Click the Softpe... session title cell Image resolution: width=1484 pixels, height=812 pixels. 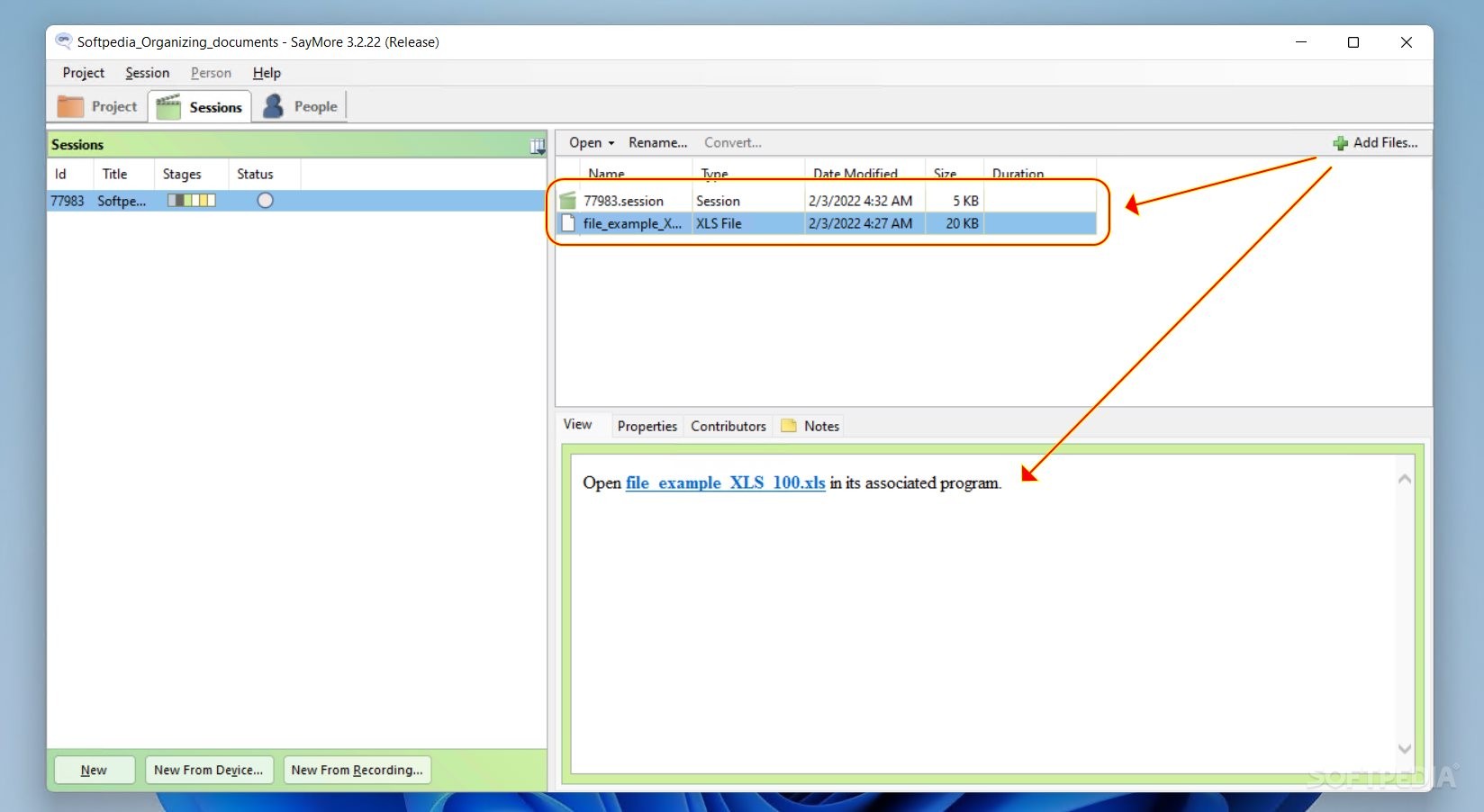[x=122, y=201]
